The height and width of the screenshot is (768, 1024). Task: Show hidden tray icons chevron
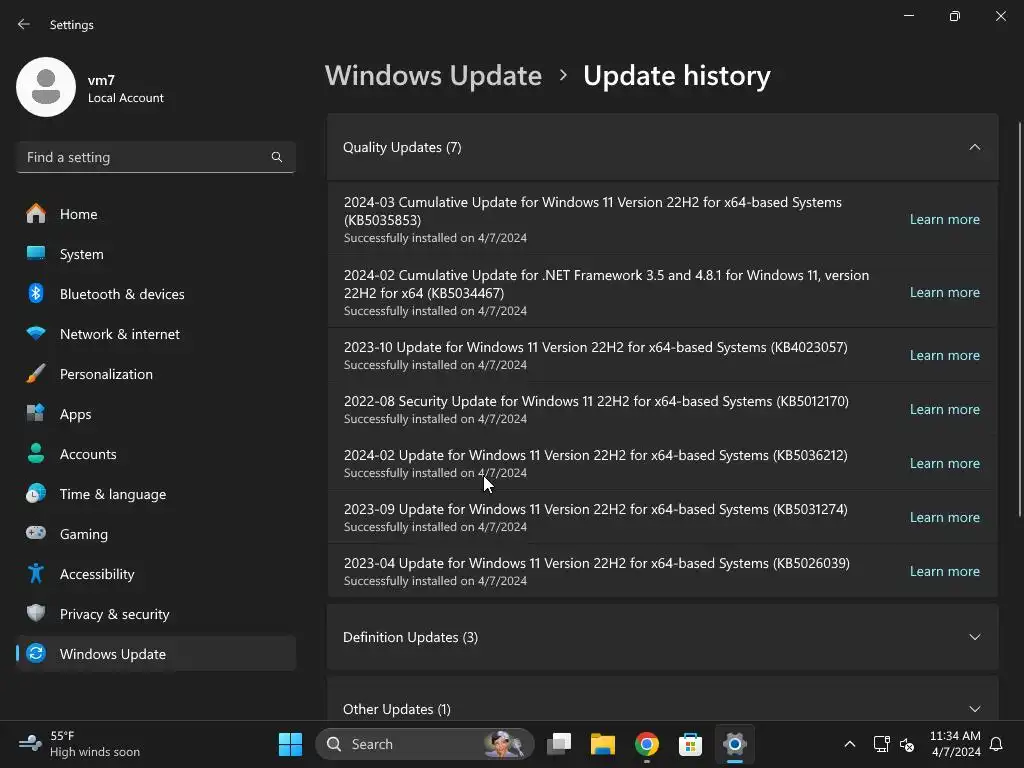tap(850, 744)
